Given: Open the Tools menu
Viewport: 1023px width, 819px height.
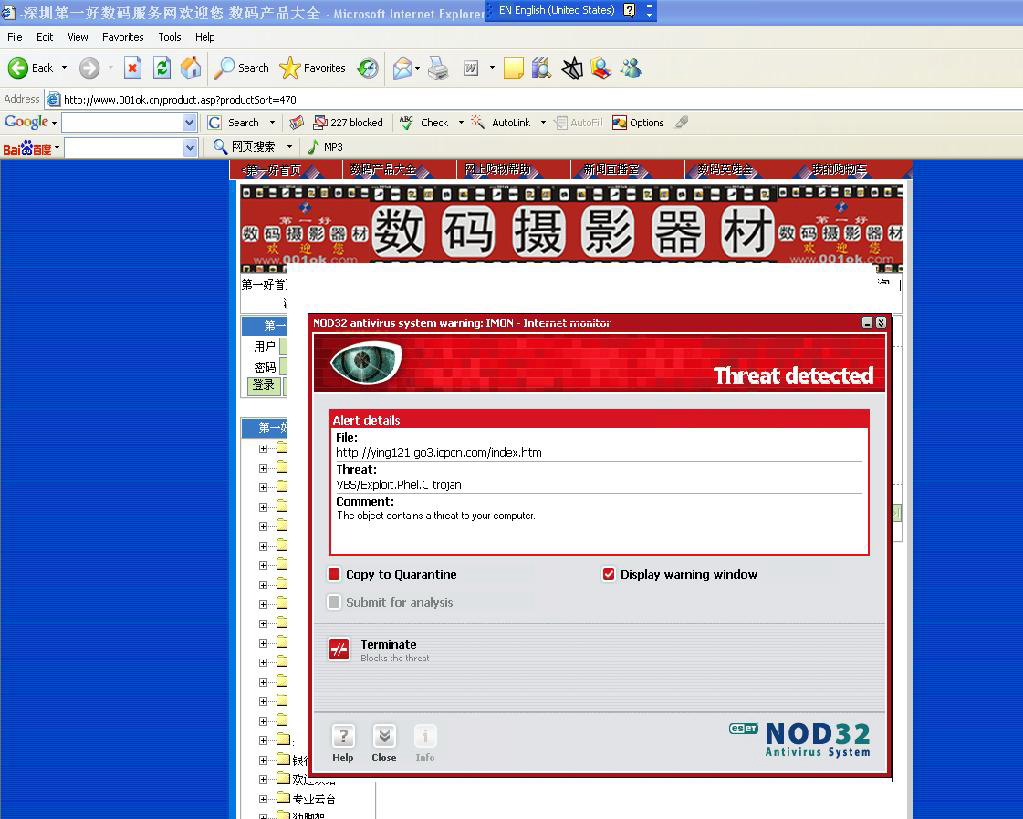Looking at the screenshot, I should tap(170, 37).
